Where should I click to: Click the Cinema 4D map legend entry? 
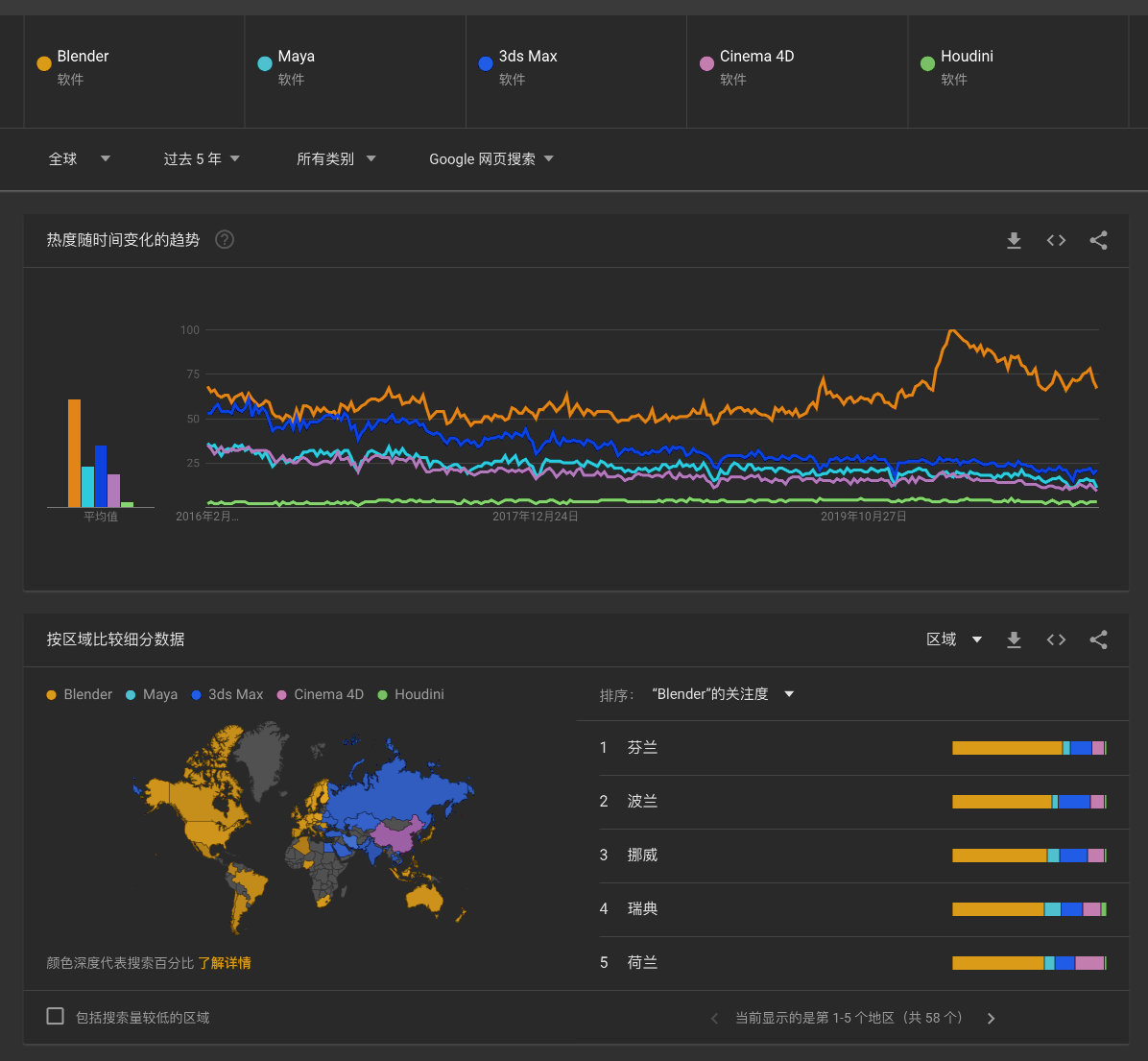[x=320, y=694]
